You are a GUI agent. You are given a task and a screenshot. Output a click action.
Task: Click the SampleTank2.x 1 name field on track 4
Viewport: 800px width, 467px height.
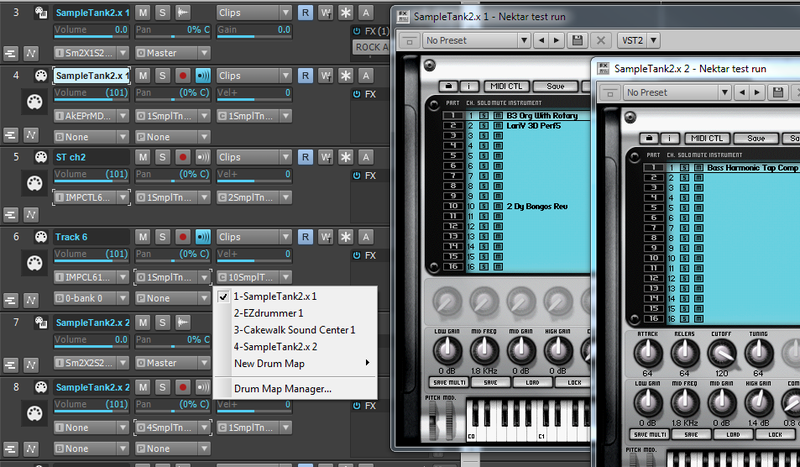point(91,75)
